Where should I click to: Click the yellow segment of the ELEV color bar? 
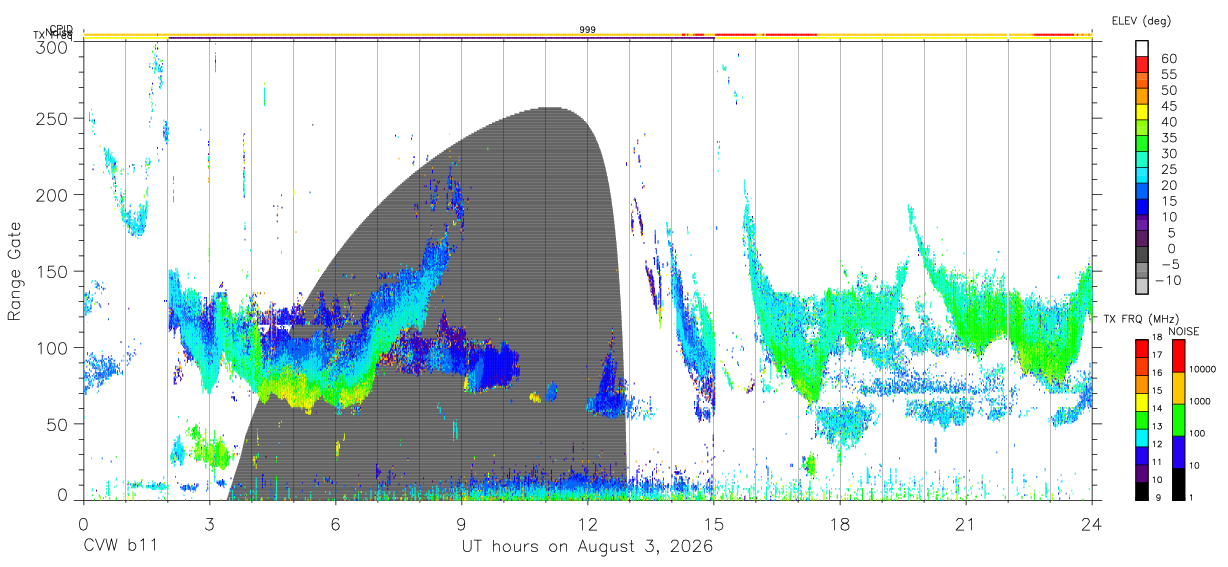coord(1143,113)
